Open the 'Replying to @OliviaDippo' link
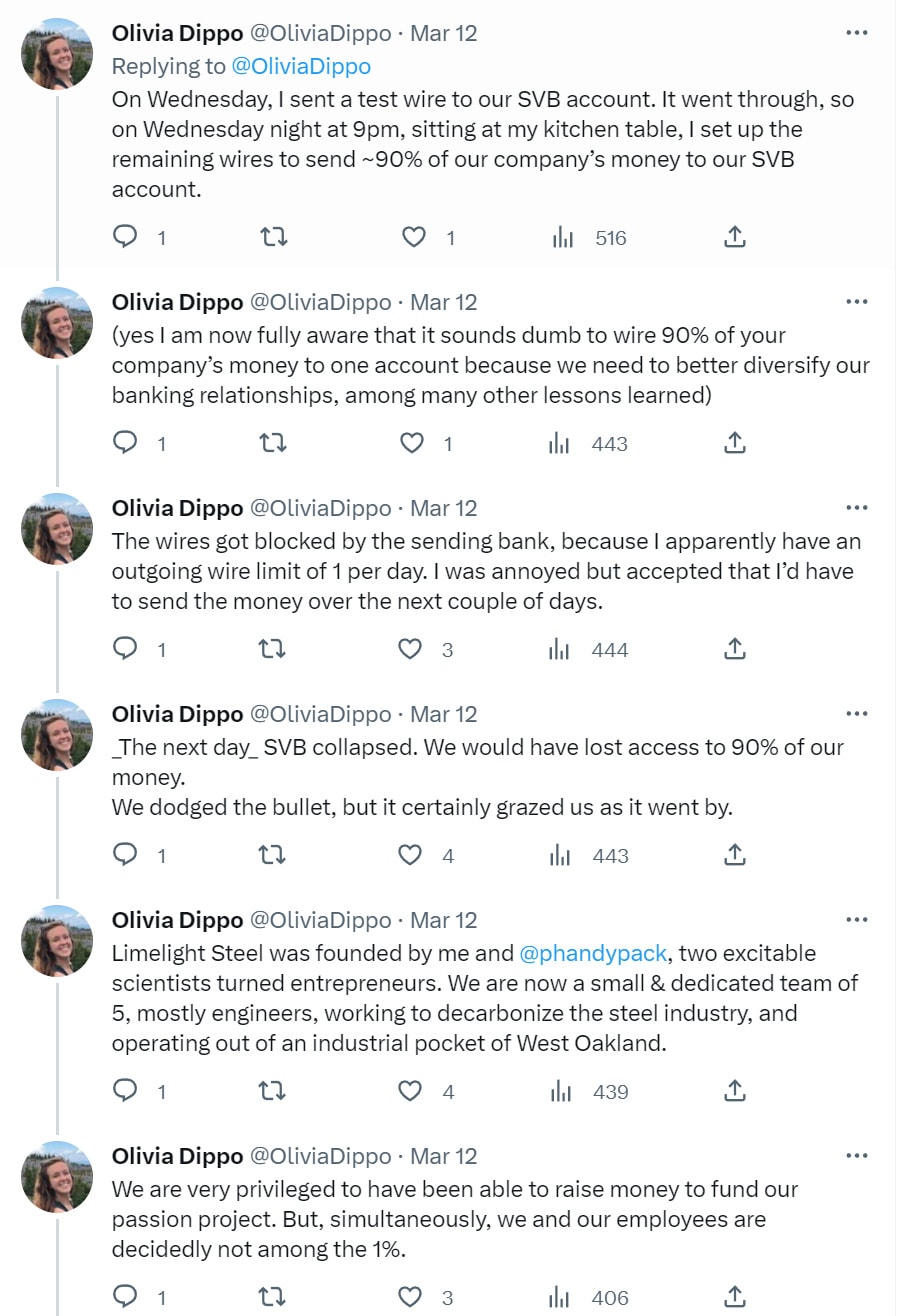897x1316 pixels. tap(301, 66)
